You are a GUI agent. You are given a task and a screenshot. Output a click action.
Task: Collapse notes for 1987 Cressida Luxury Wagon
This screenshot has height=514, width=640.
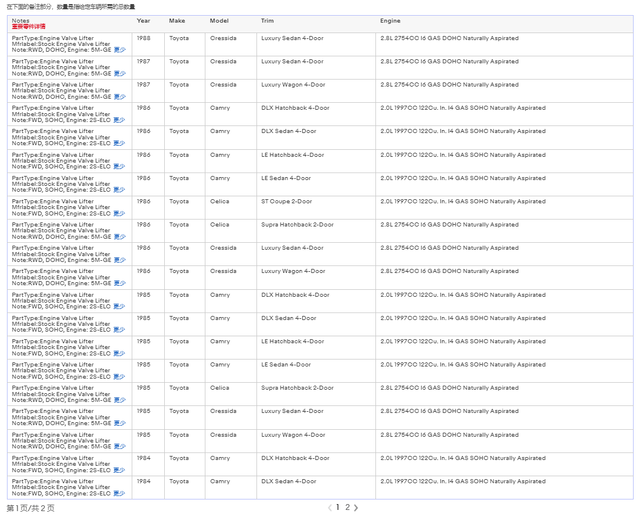coord(120,97)
